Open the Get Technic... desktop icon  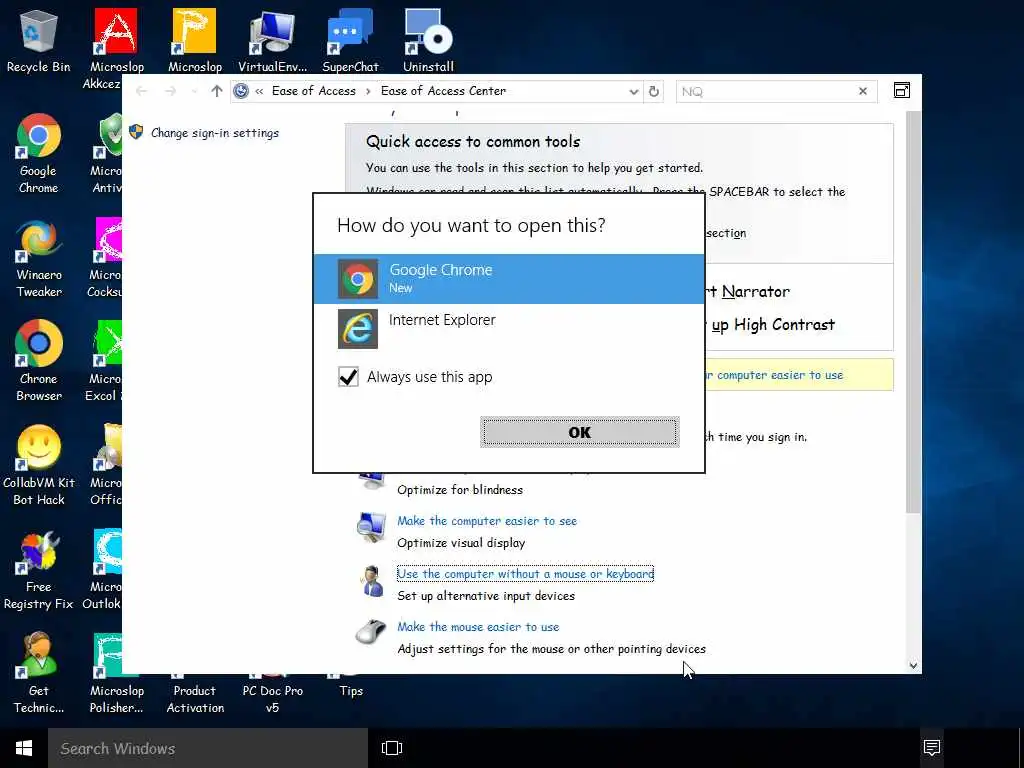point(39,673)
